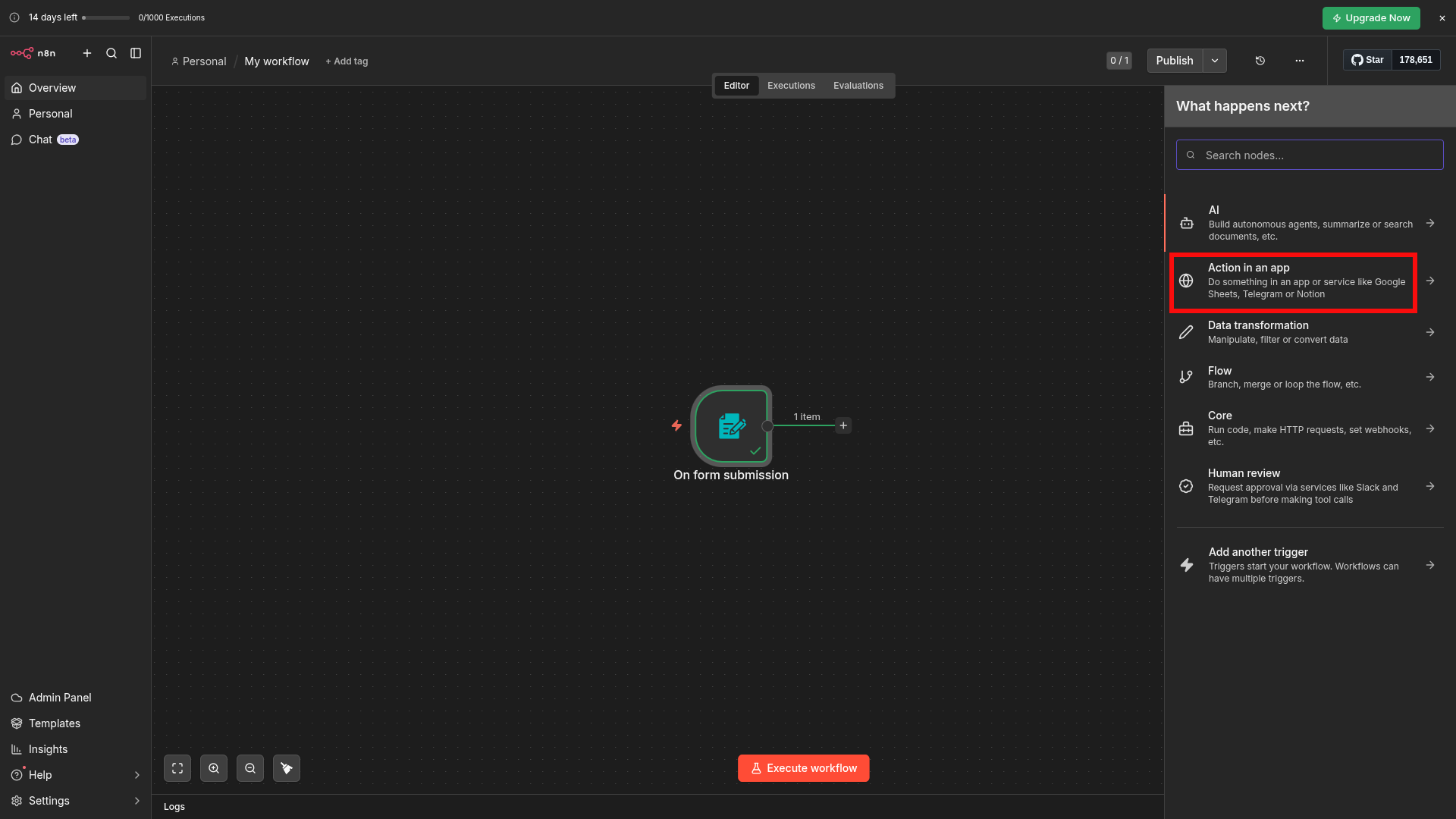Click the Upgrade Now button

(1371, 18)
